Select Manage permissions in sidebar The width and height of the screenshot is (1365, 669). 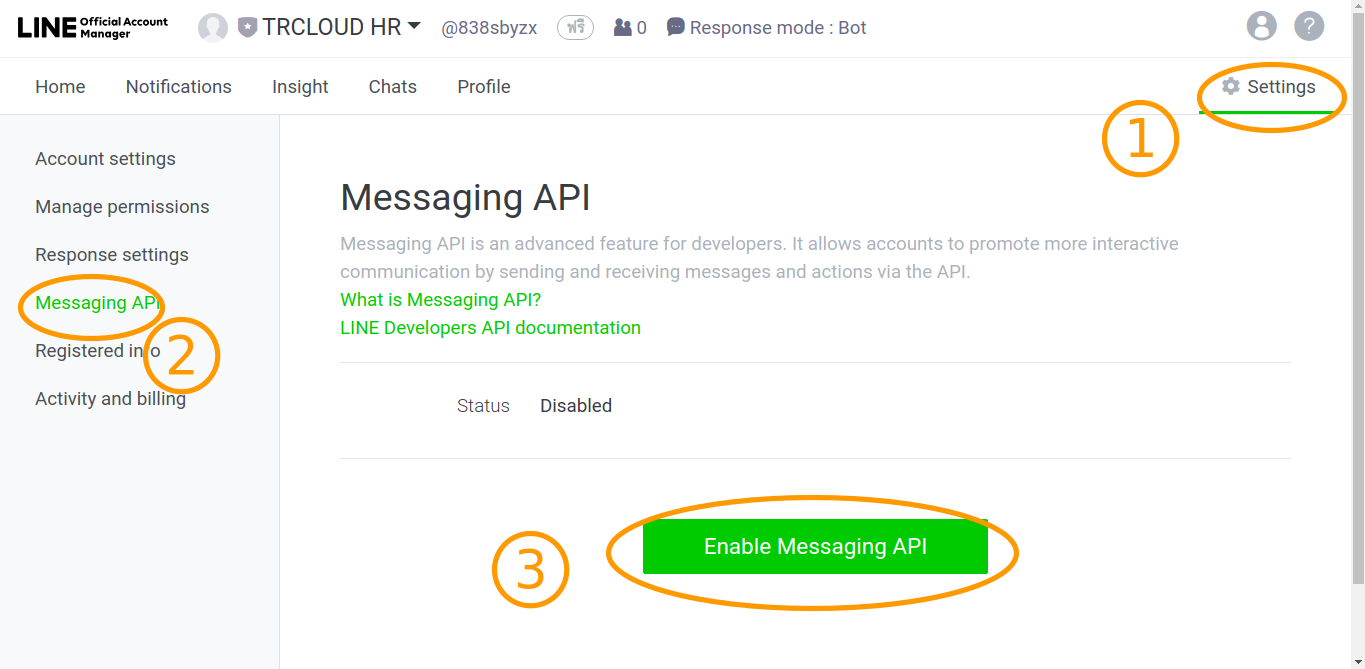pos(122,207)
